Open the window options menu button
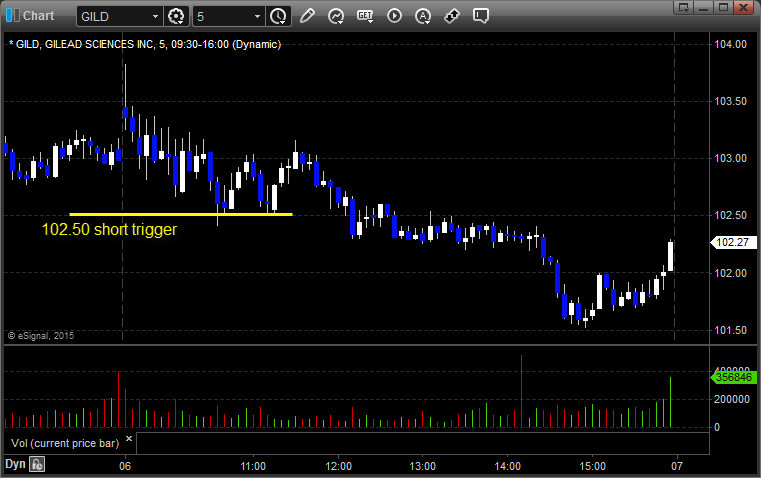 pyautogui.click(x=683, y=7)
